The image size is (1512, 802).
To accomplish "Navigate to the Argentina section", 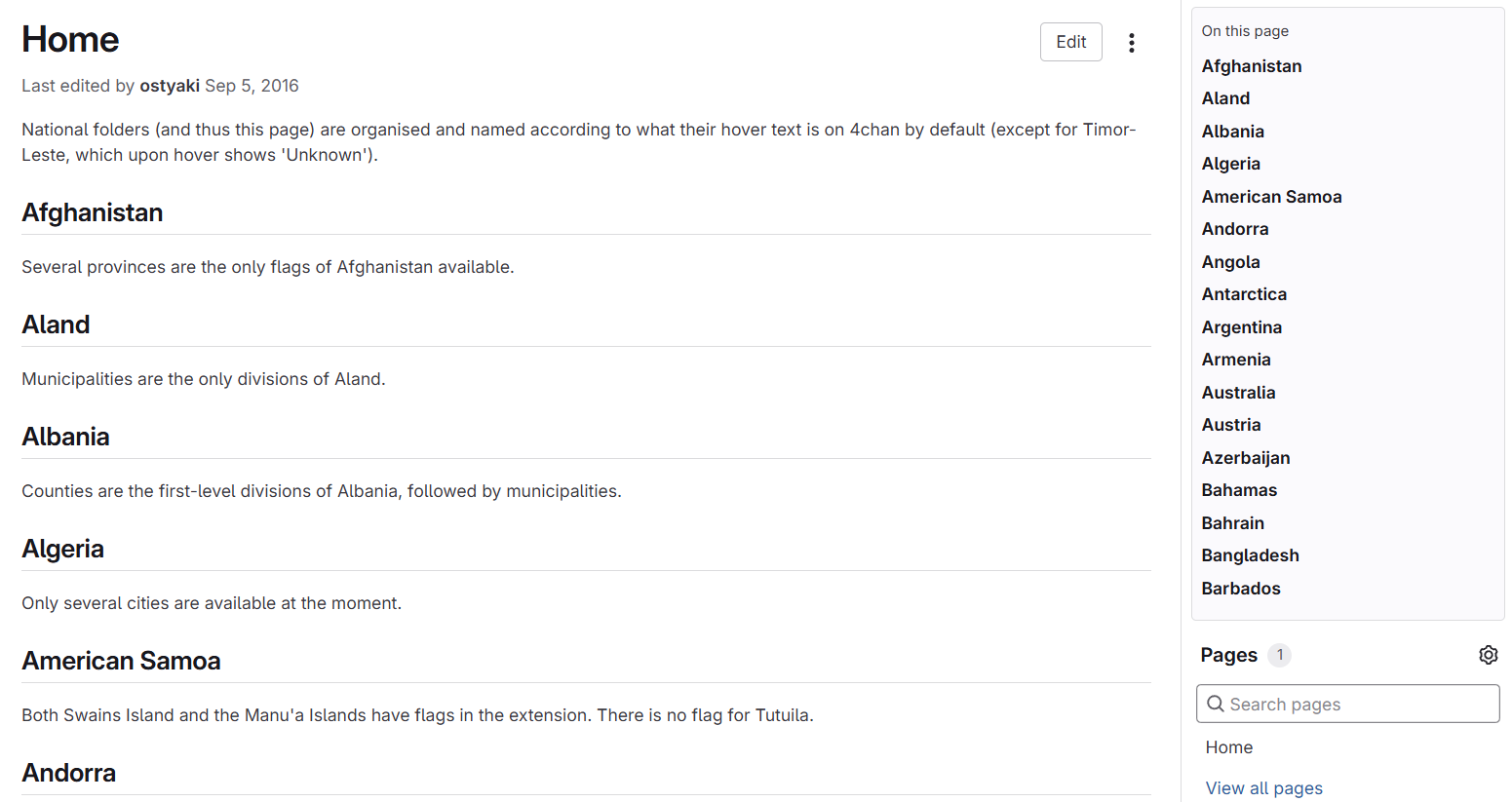I will coord(1241,327).
